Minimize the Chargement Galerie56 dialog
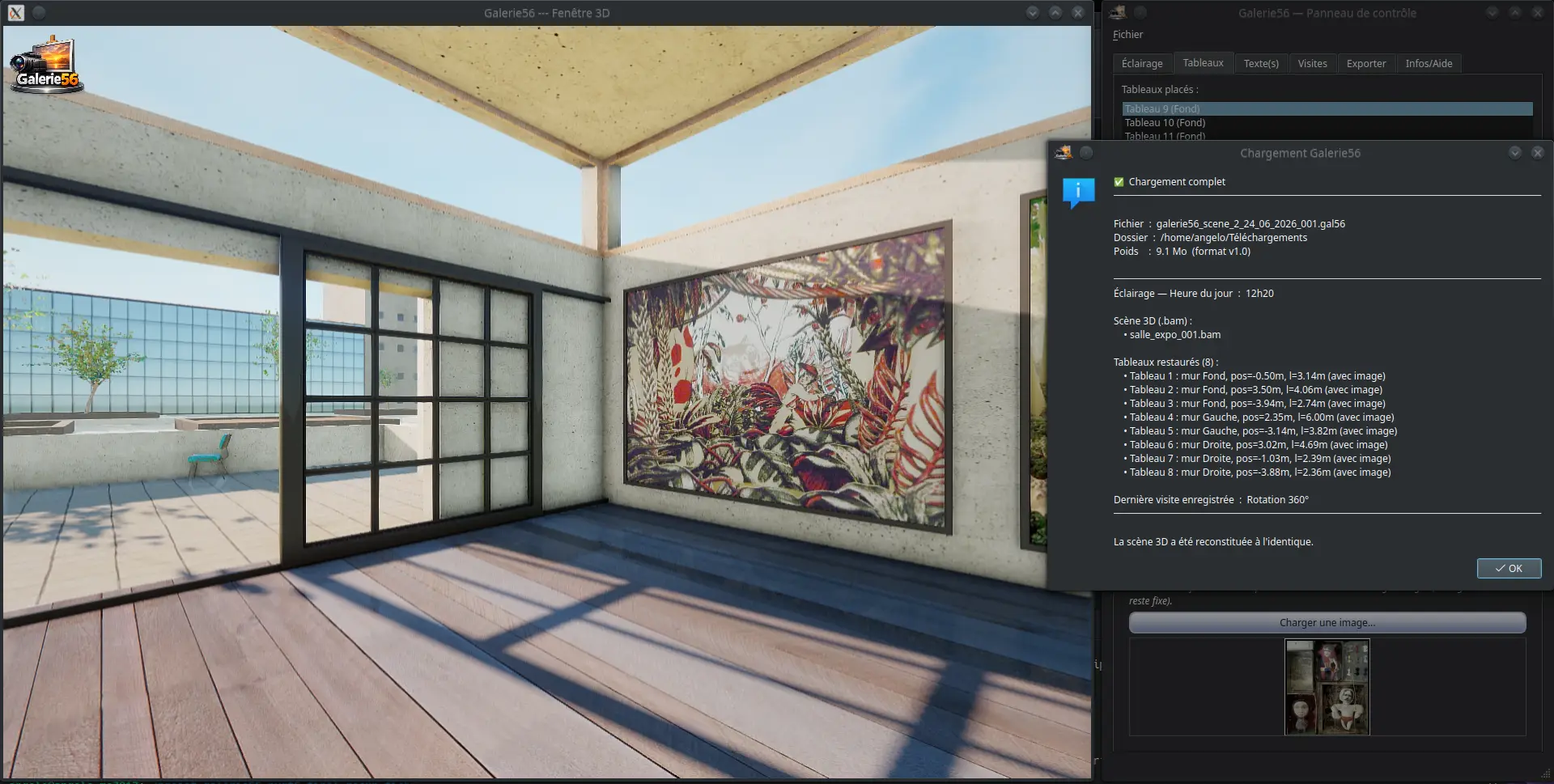1554x784 pixels. coord(1514,152)
